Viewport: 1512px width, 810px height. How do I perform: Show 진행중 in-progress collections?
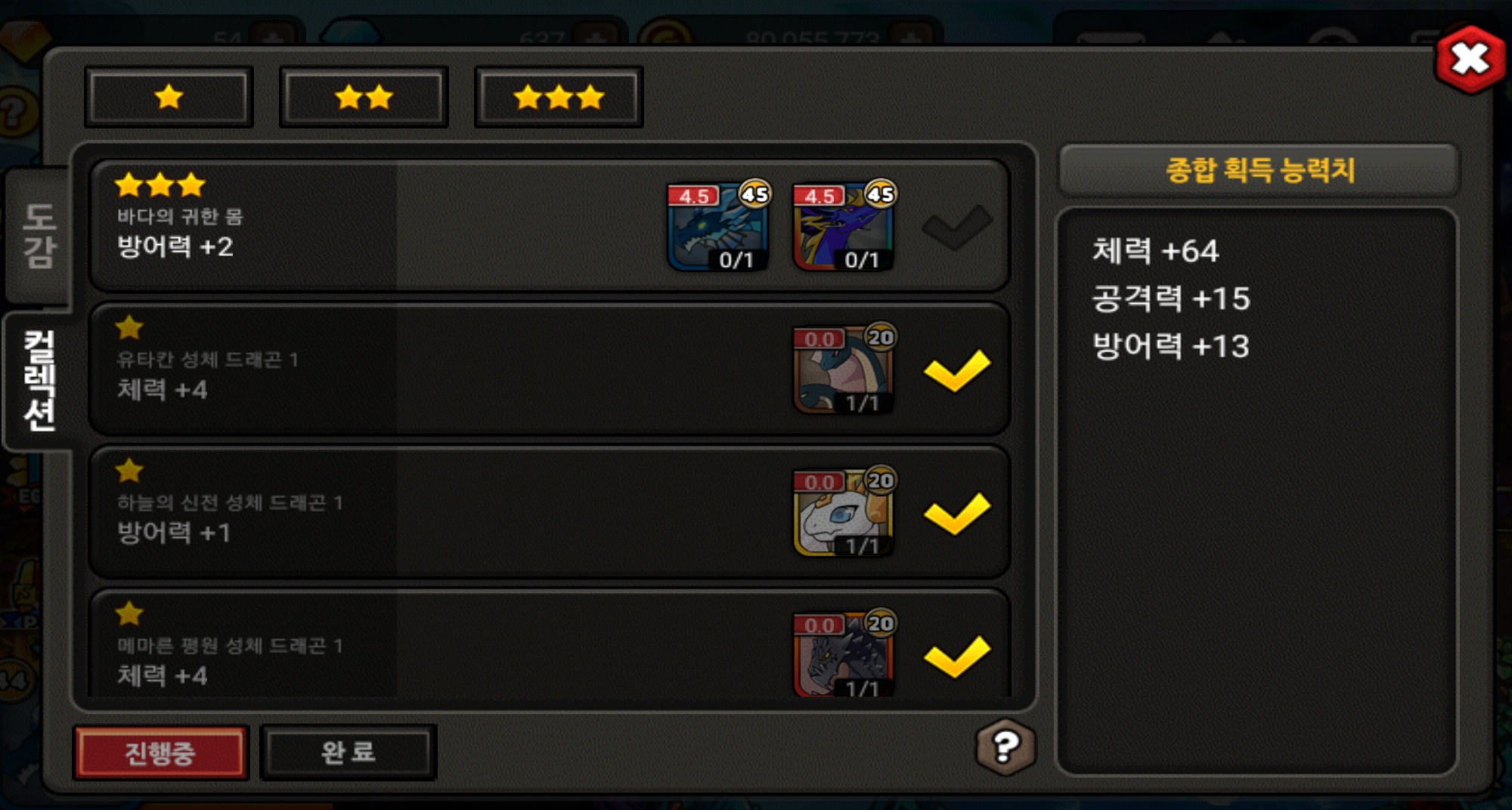tap(160, 753)
